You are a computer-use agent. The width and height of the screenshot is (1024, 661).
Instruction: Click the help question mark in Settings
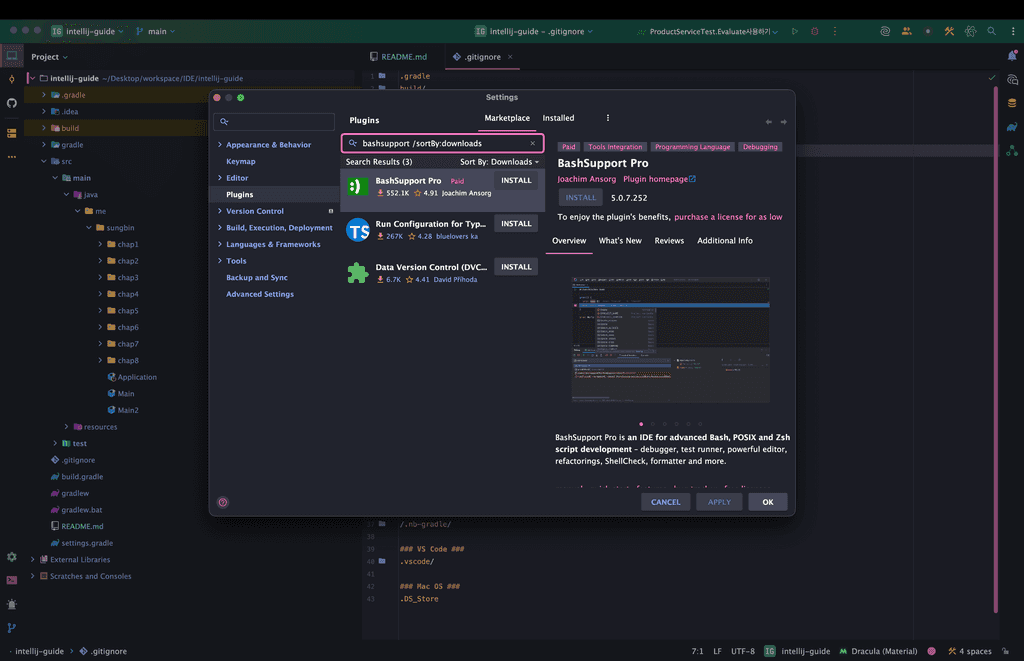(x=222, y=502)
